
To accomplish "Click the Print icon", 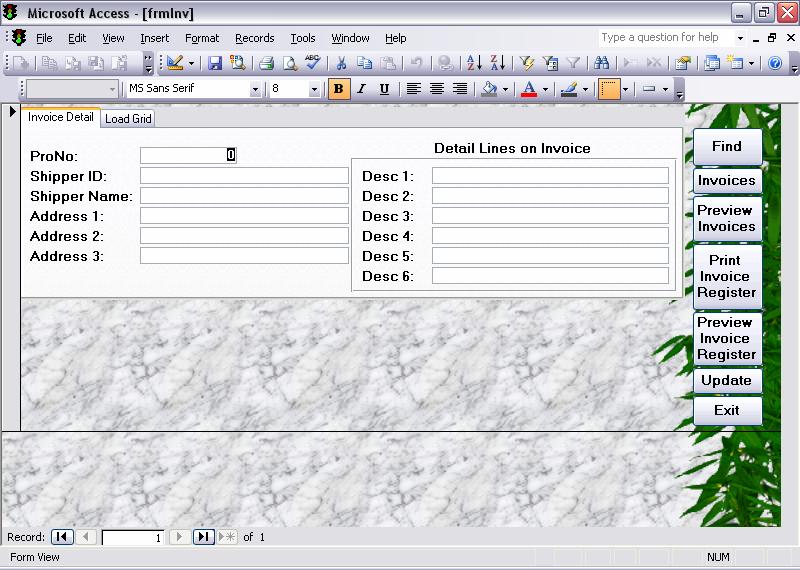I will point(266,63).
